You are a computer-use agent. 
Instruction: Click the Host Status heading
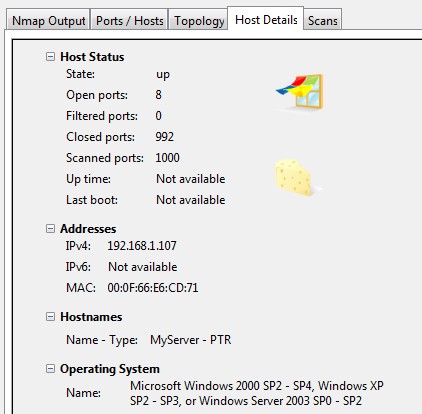click(92, 57)
